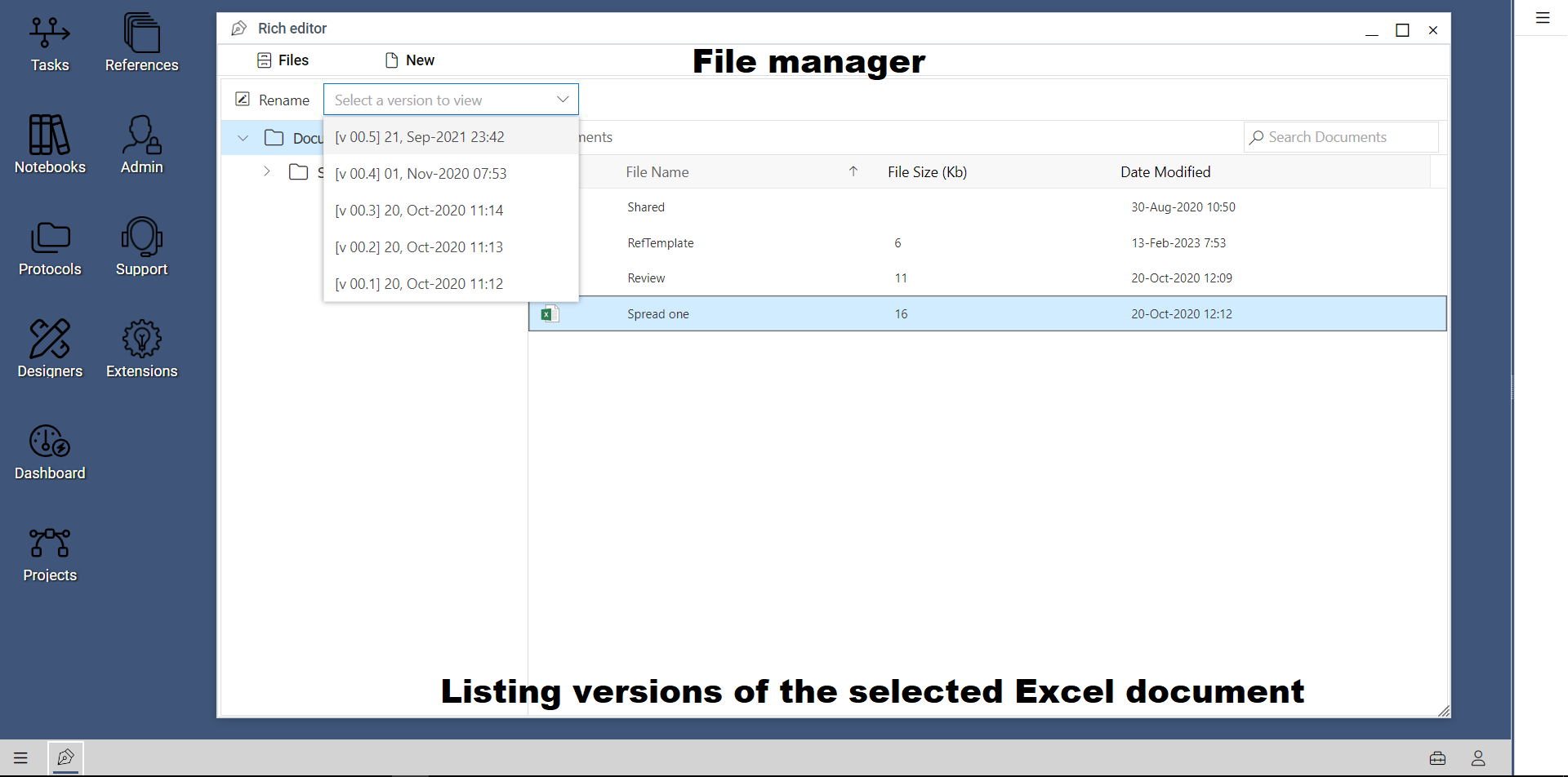The height and width of the screenshot is (777, 1568).
Task: Click the file size 16 cell
Action: [x=901, y=314]
